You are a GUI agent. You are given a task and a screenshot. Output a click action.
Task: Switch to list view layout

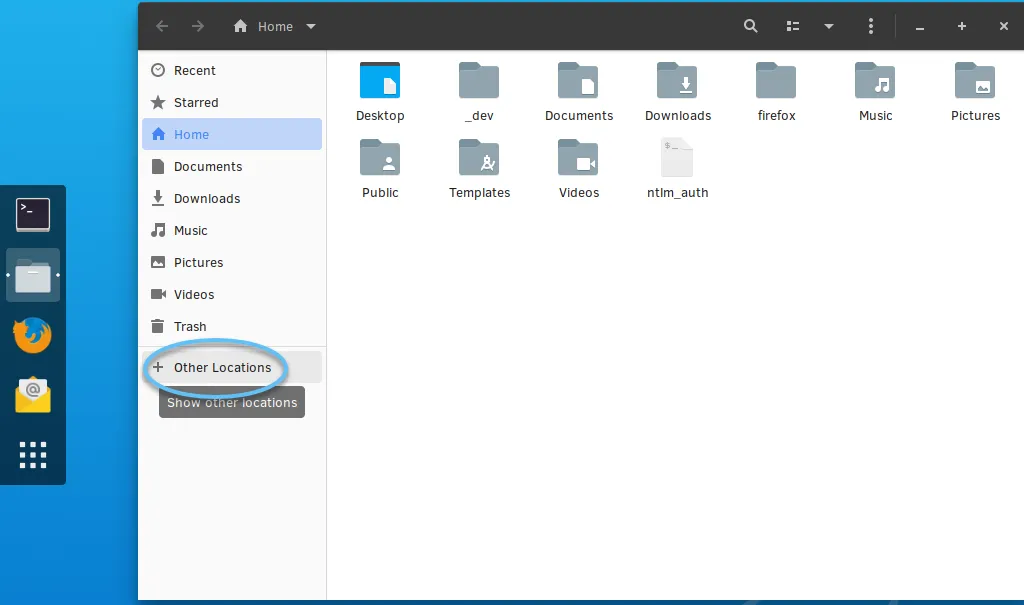click(x=793, y=26)
